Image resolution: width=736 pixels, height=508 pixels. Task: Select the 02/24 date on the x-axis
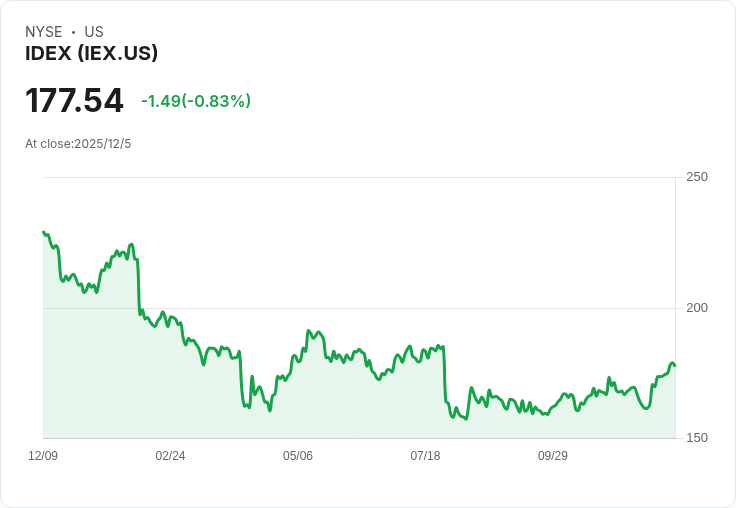point(170,456)
